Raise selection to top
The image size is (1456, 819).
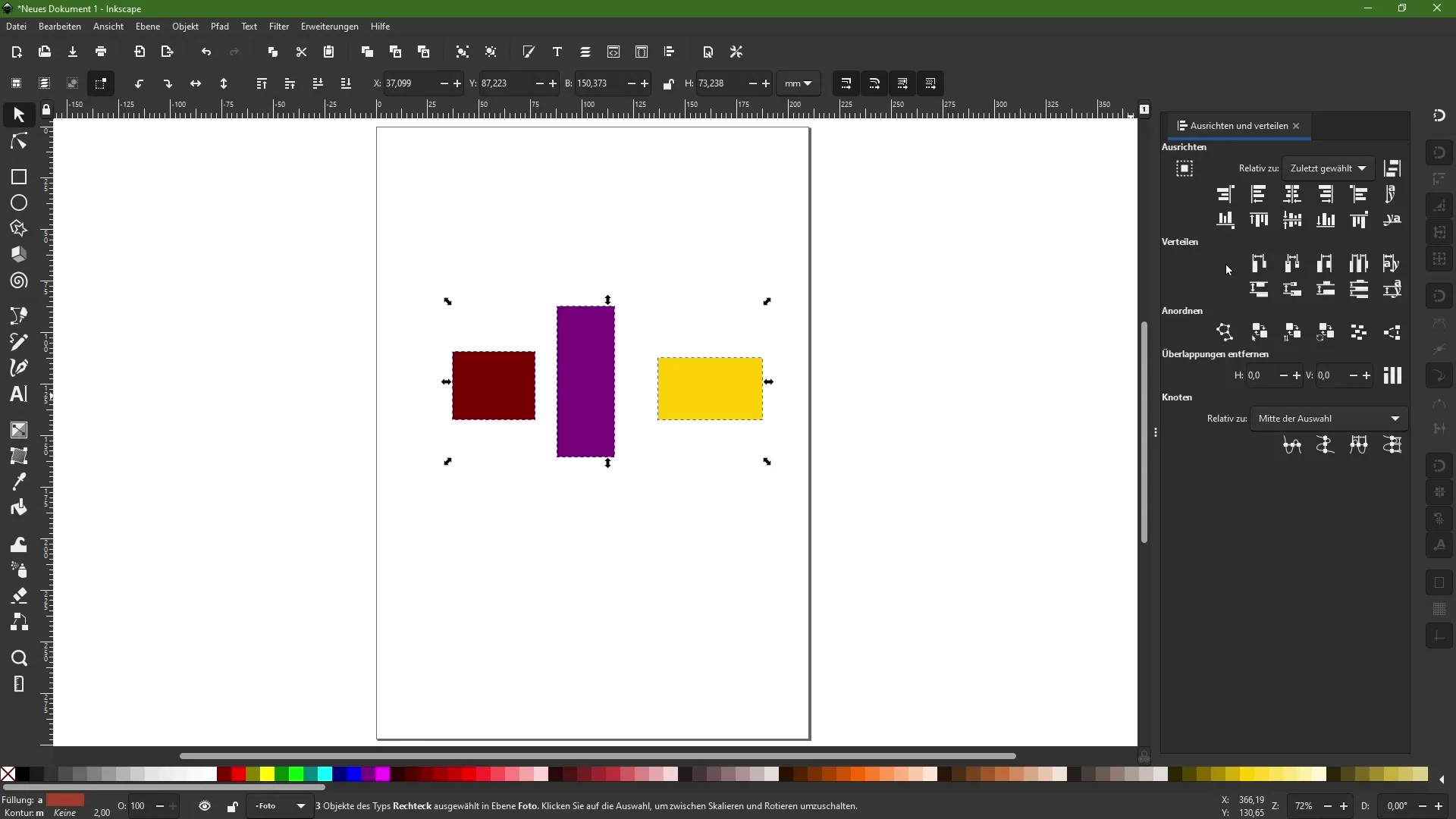pos(262,83)
